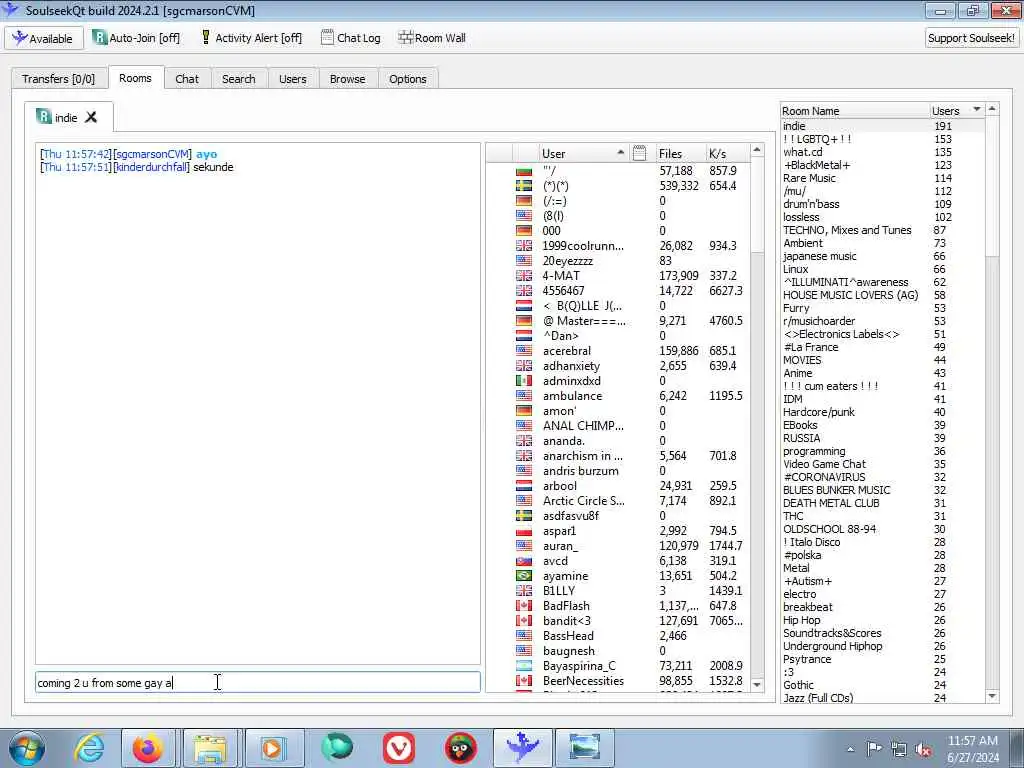Sort user list by K/s column

pyautogui.click(x=728, y=153)
